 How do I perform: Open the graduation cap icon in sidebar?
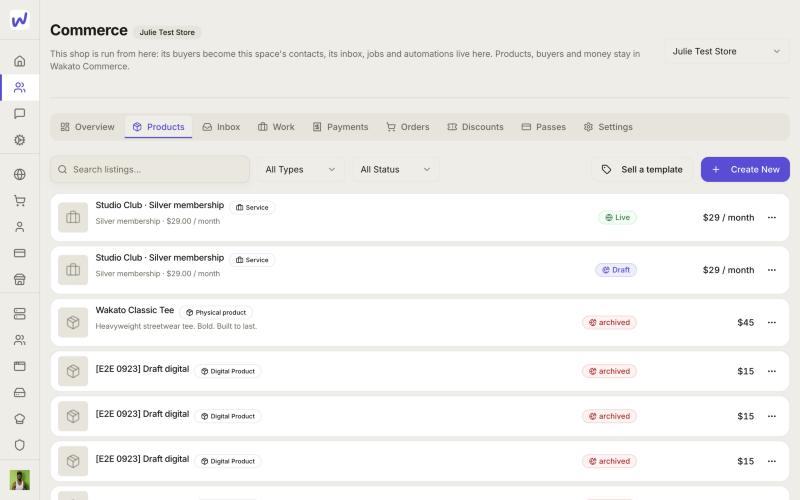[x=19, y=419]
